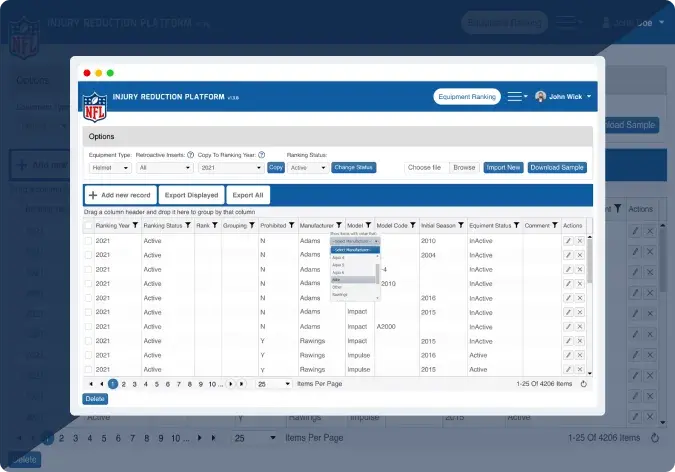Open the hamburger menu in header
Image resolution: width=675 pixels, height=472 pixels.
click(515, 97)
